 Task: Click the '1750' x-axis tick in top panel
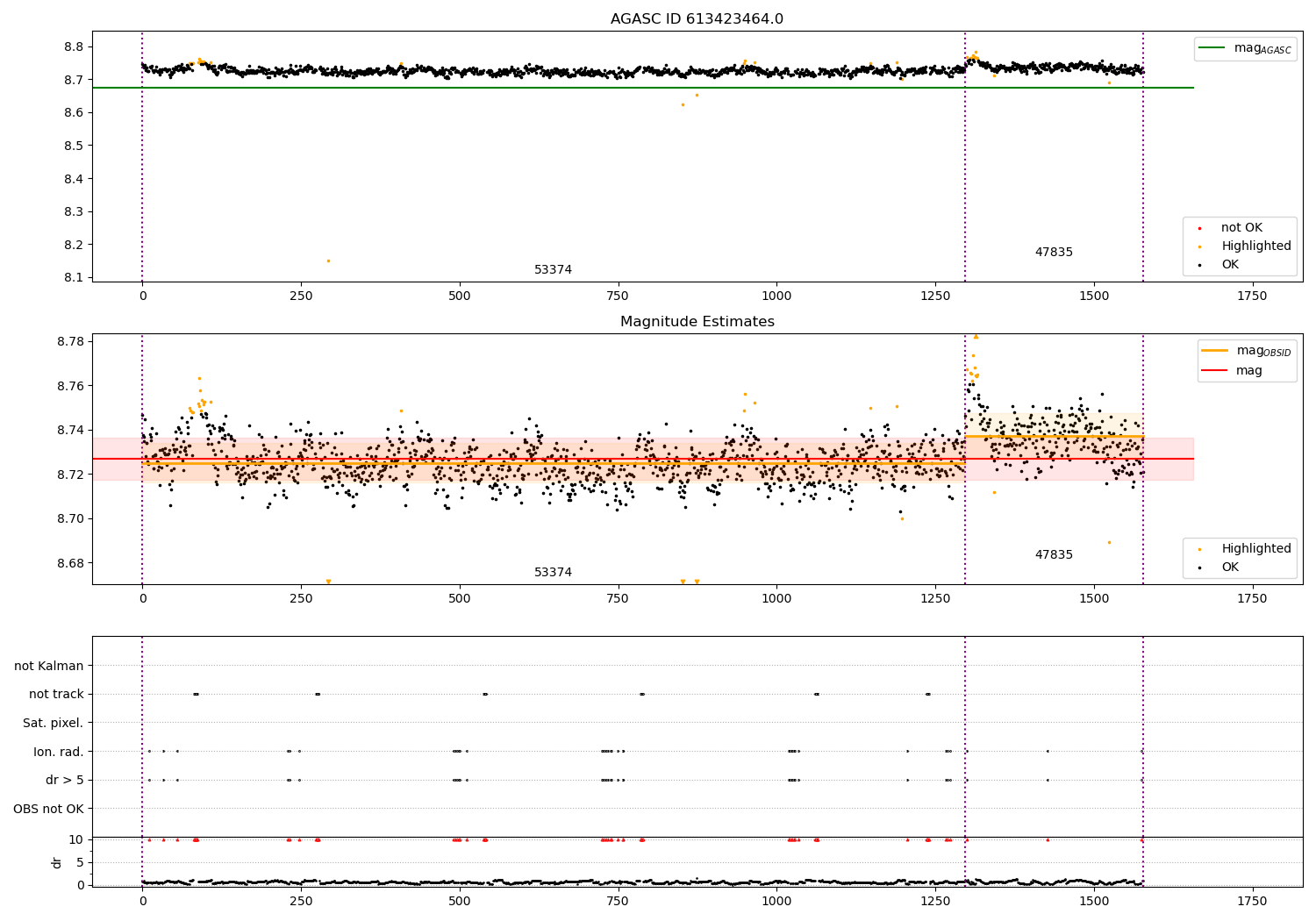click(x=1252, y=296)
